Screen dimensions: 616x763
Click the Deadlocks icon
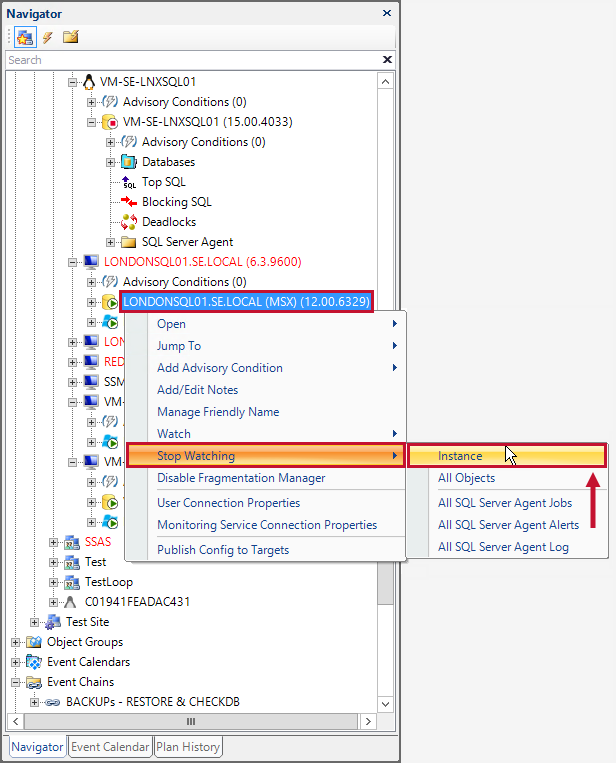pos(129,222)
